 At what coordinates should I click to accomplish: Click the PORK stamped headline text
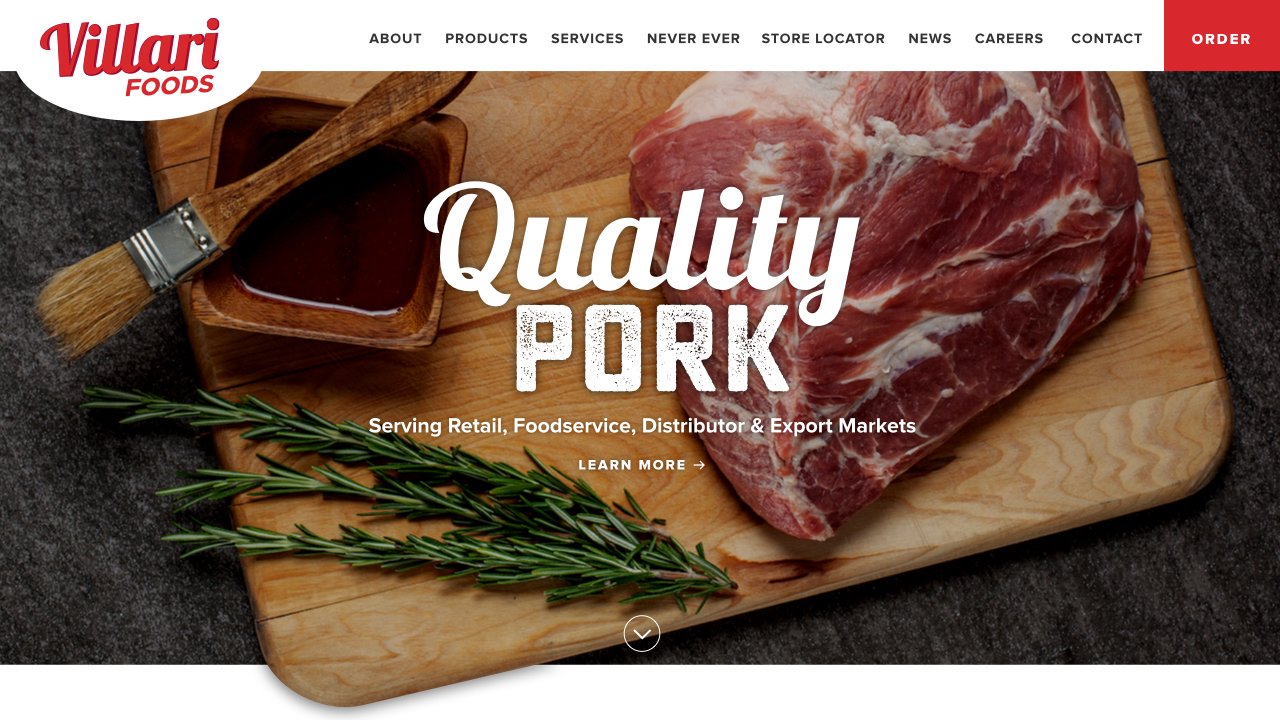click(653, 348)
